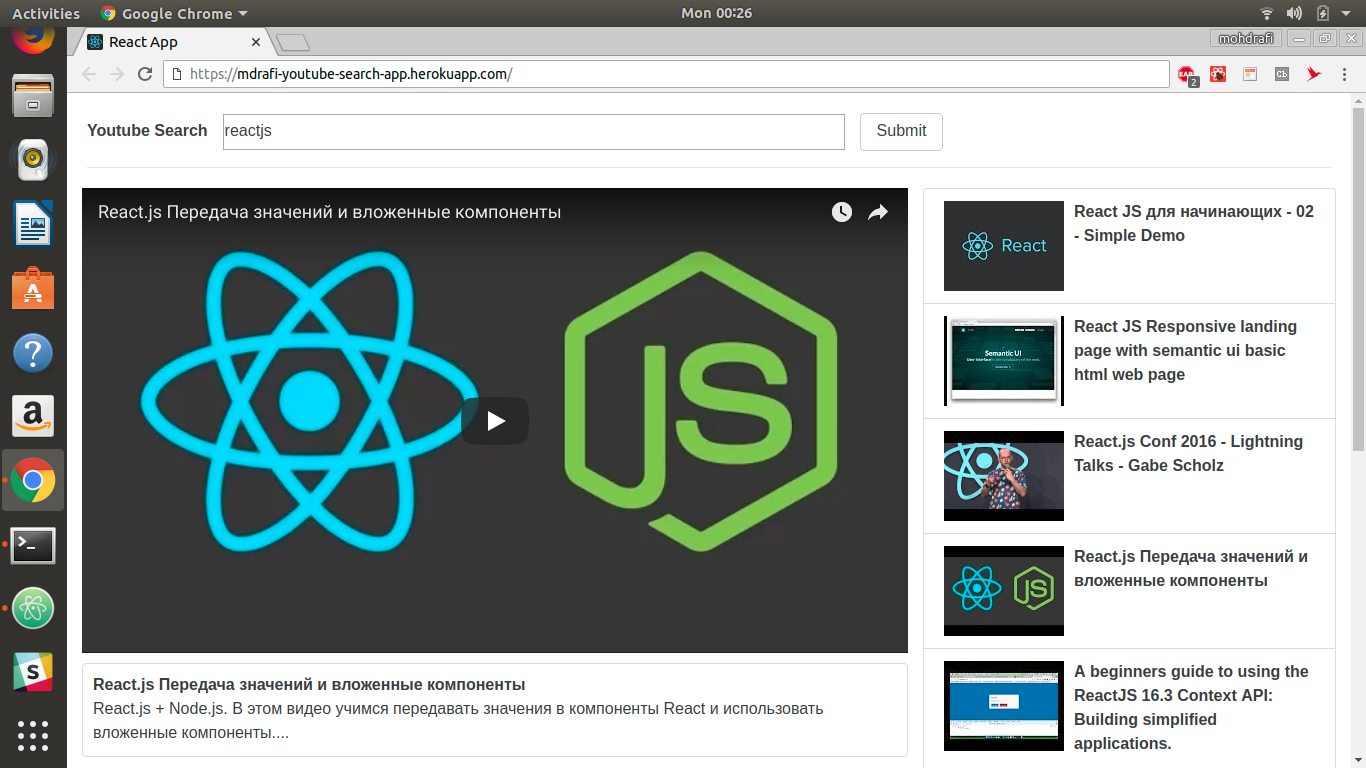Screen dimensions: 1366x768
Task: Open Chrome's three-dot menu
Action: tap(1346, 74)
